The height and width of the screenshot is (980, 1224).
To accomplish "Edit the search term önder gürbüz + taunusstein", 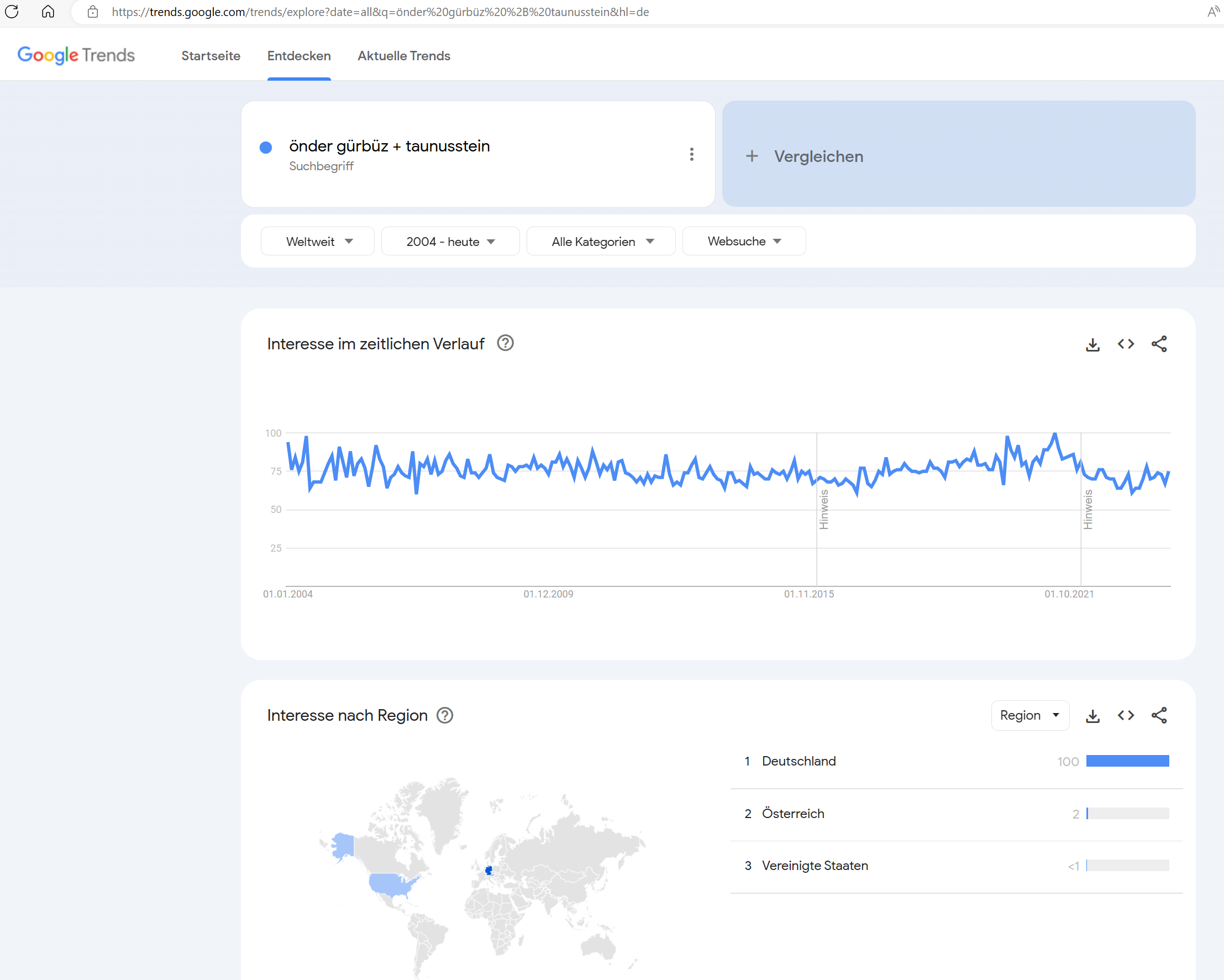I will tap(390, 146).
